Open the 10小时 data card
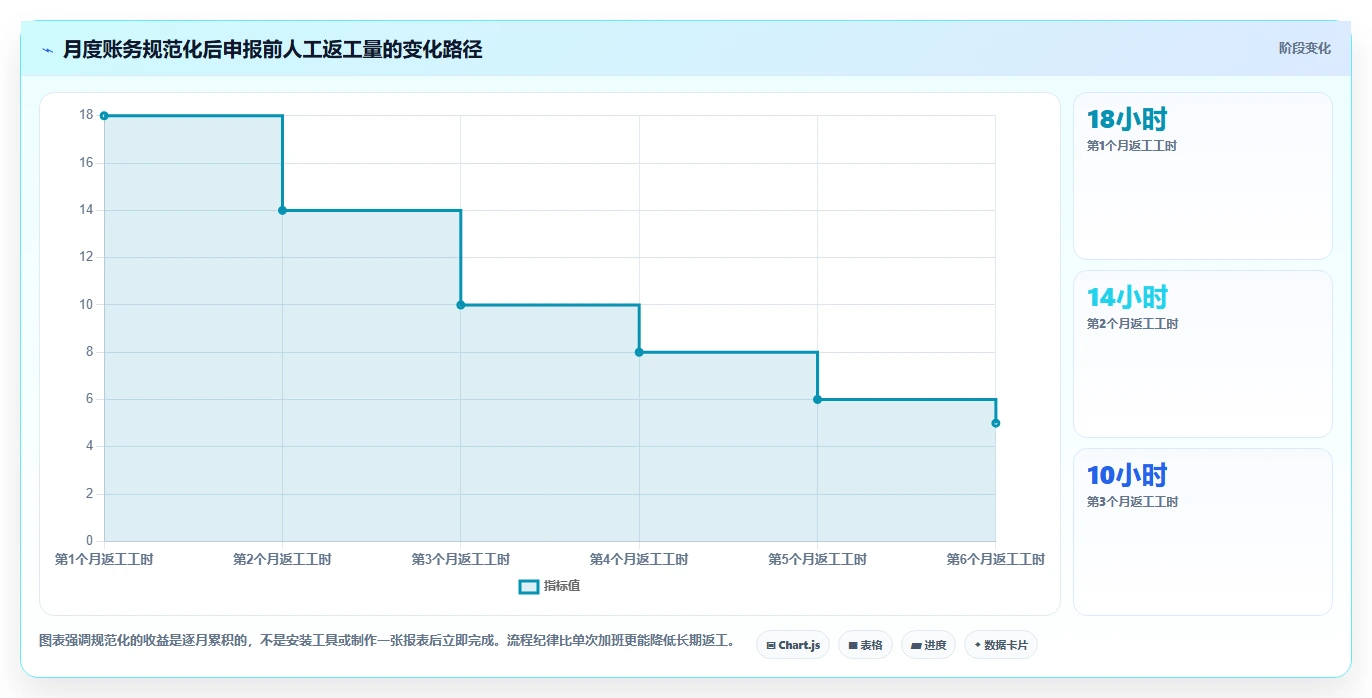 coord(1203,532)
